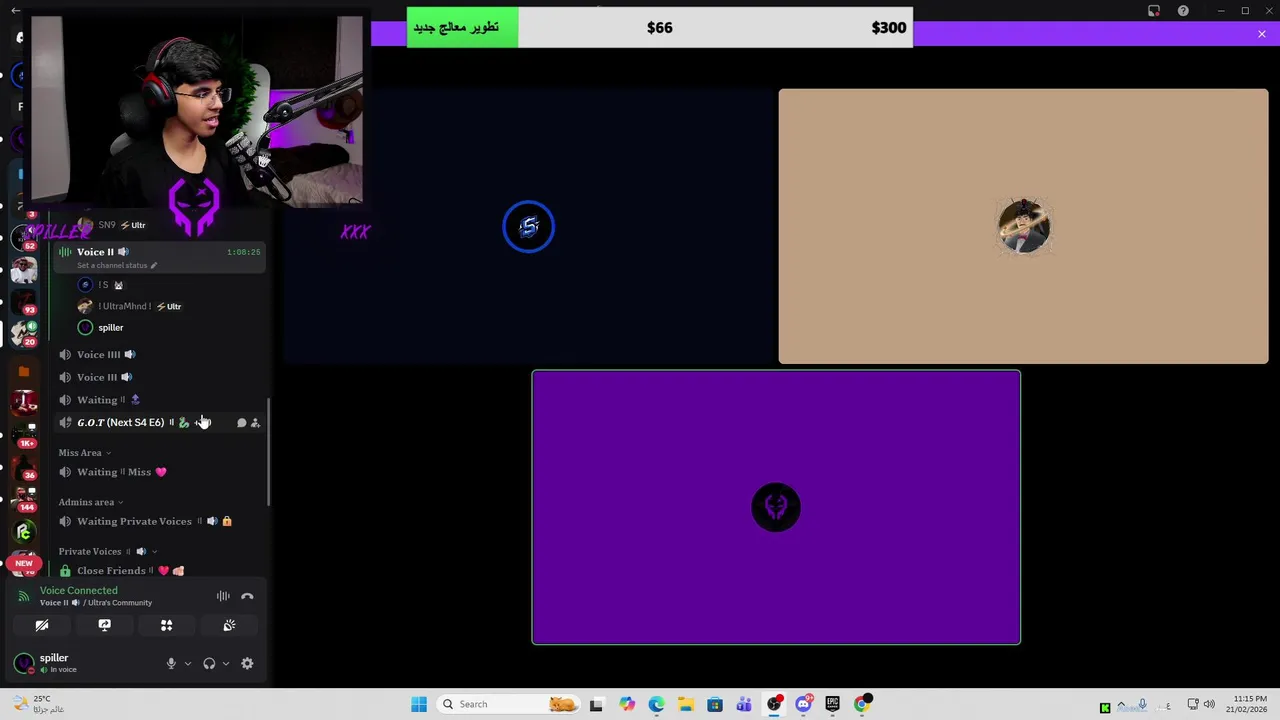Open Epic Games Launcher from taskbar

[x=832, y=704]
